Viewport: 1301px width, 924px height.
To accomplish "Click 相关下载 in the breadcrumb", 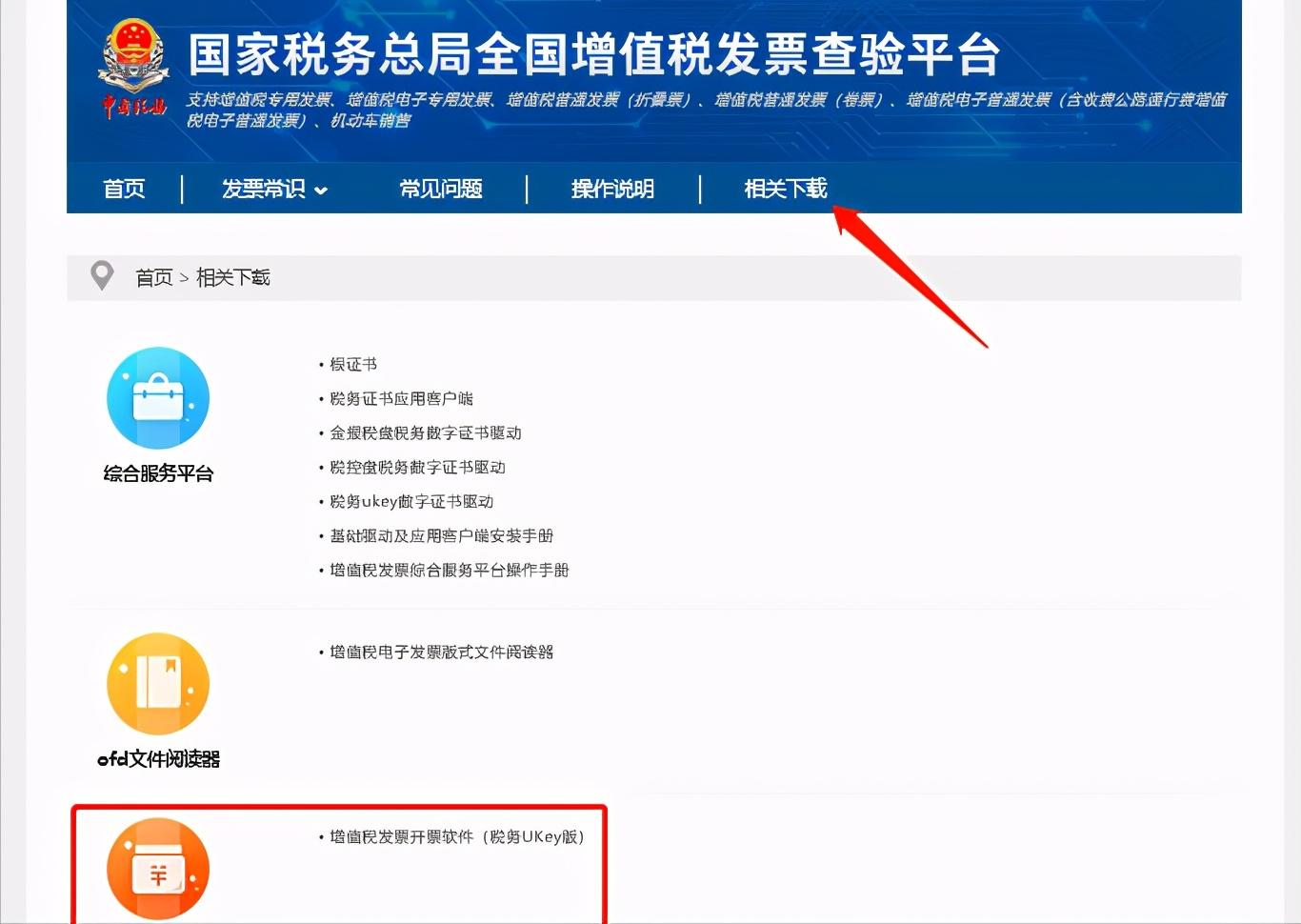I will [x=233, y=277].
